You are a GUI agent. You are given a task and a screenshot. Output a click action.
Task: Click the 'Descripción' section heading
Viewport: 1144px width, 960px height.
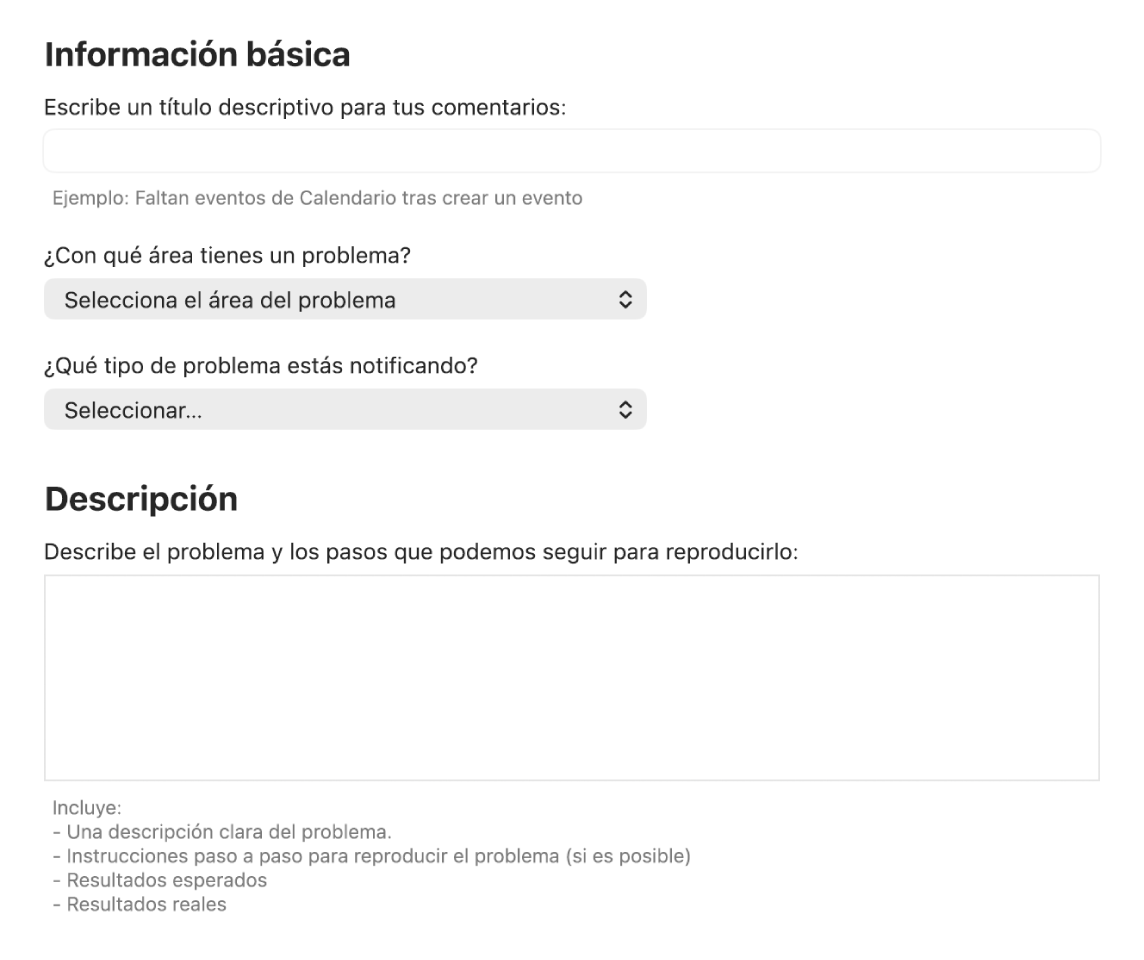point(141,499)
